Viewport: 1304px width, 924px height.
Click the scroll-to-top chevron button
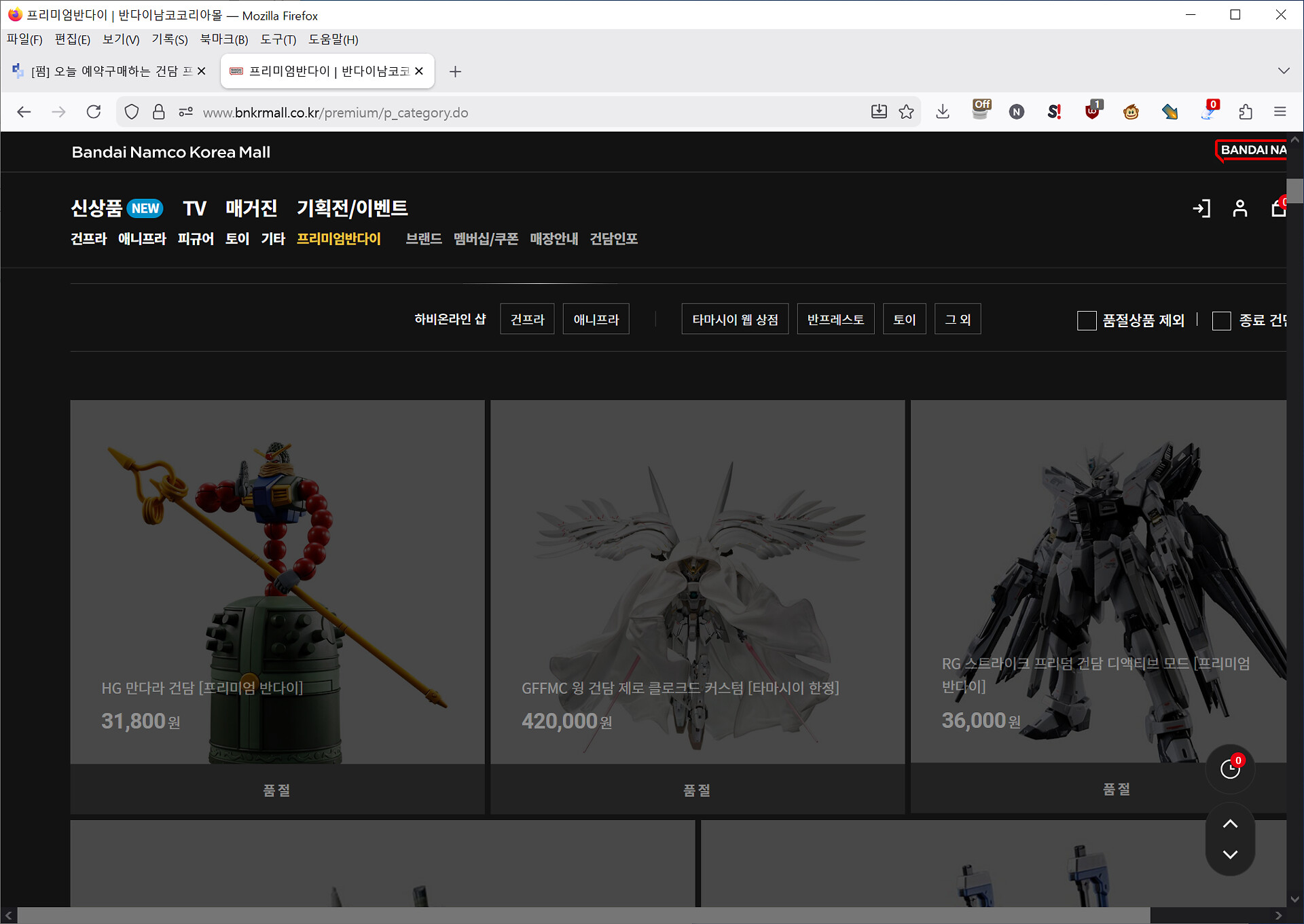[1230, 824]
